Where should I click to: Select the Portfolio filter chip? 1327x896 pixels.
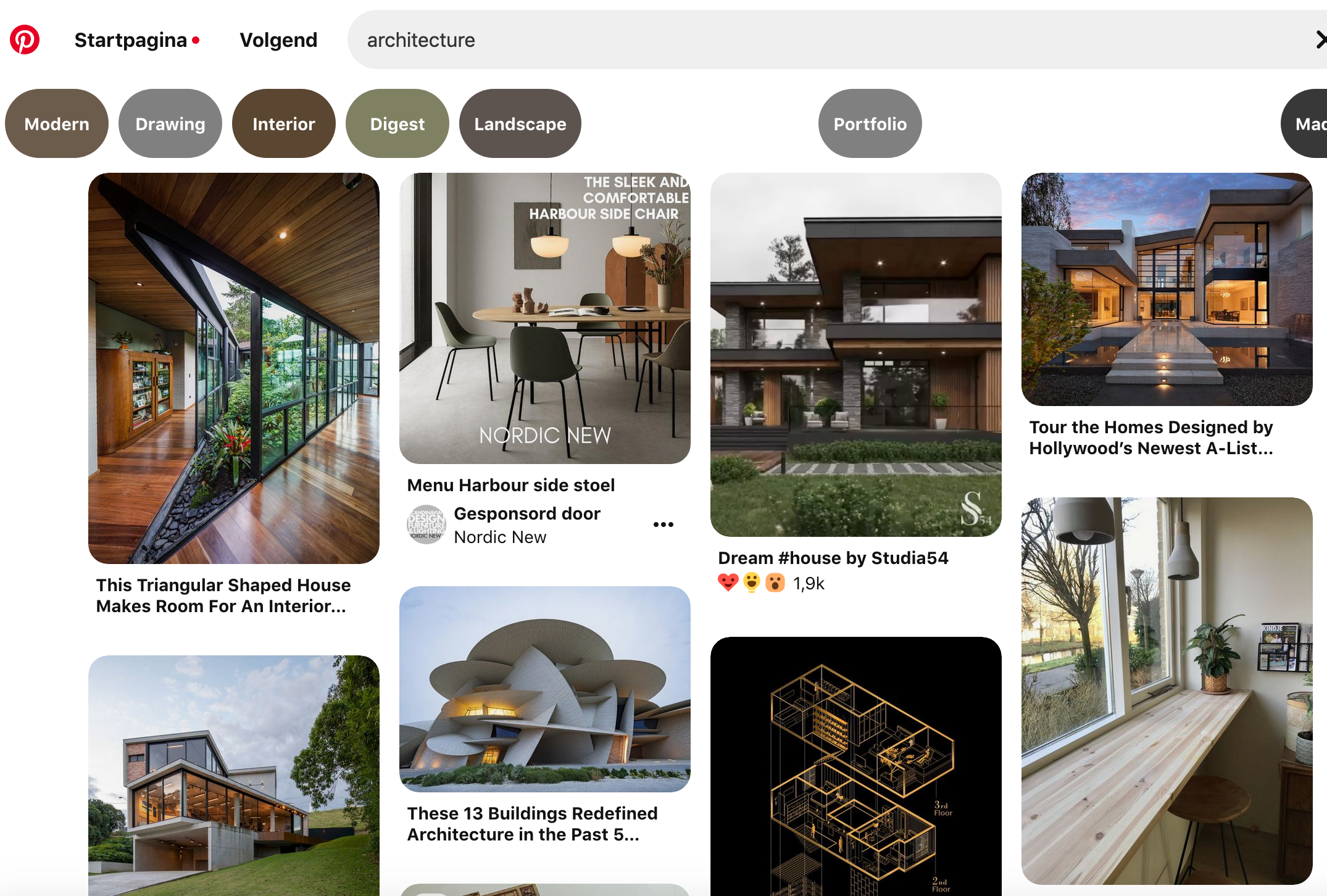(870, 123)
